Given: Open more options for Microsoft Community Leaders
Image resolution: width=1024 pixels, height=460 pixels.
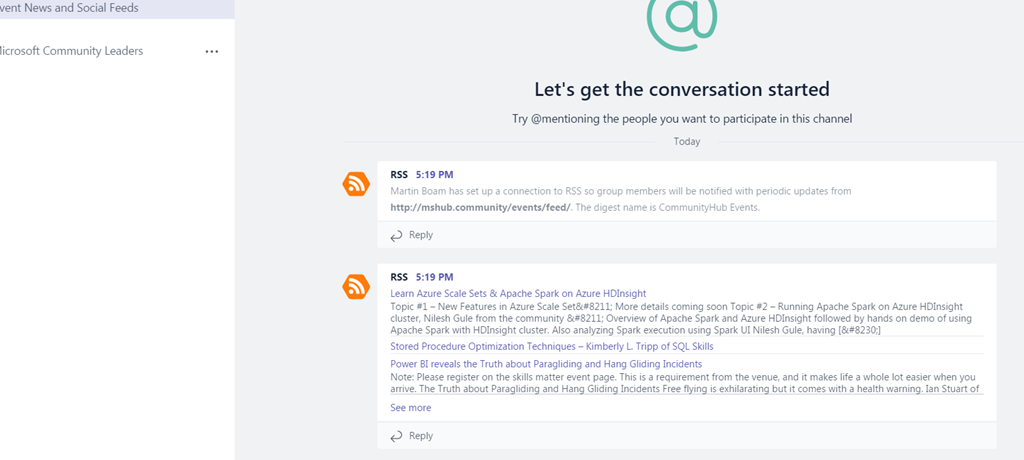Looking at the screenshot, I should click(x=211, y=51).
